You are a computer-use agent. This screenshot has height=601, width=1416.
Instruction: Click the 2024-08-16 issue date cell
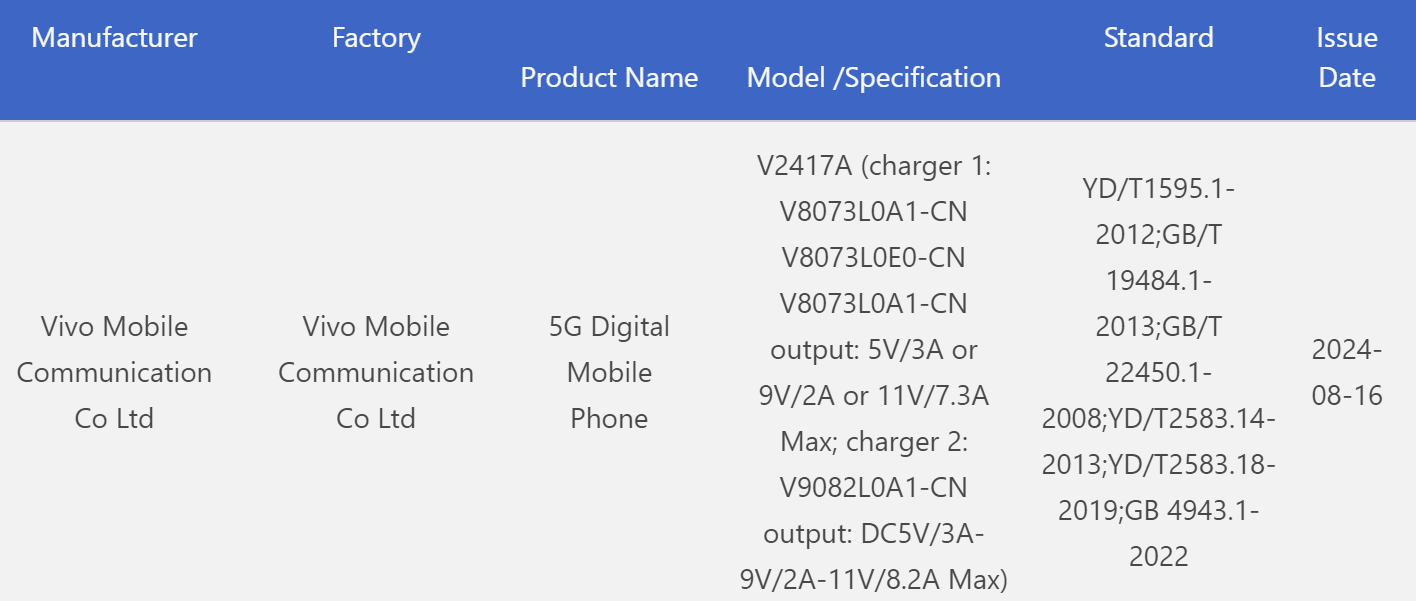point(1346,372)
